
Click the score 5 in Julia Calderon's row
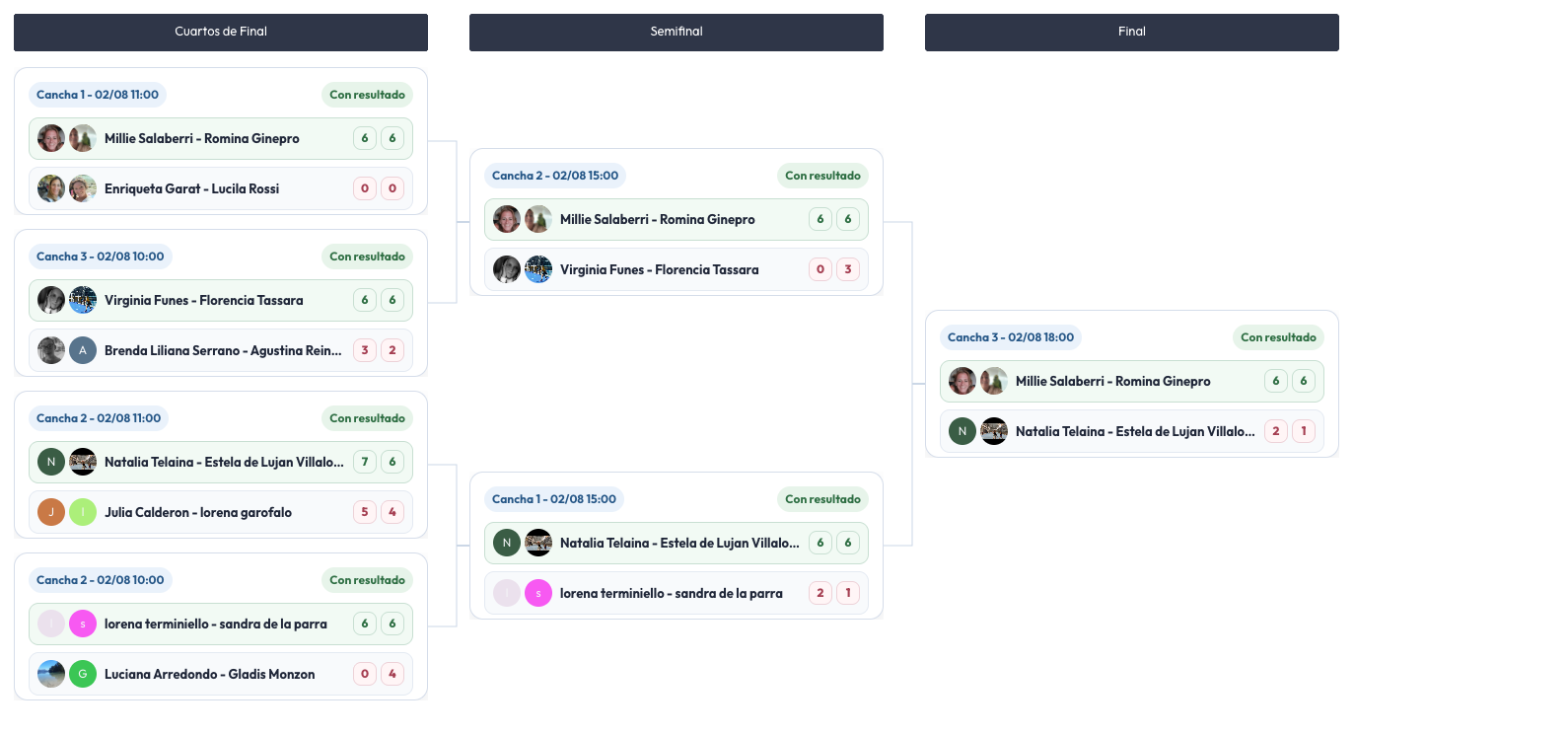click(365, 512)
